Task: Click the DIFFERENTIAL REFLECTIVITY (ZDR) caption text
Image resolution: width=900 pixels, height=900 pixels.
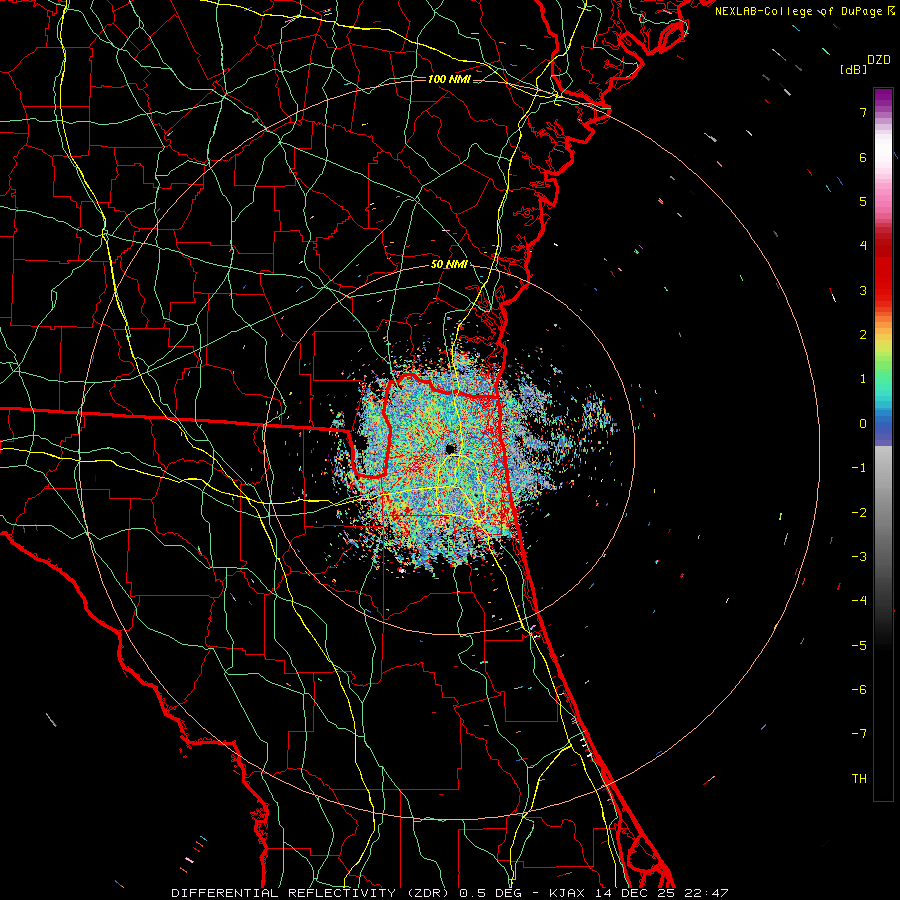Action: [x=311, y=893]
